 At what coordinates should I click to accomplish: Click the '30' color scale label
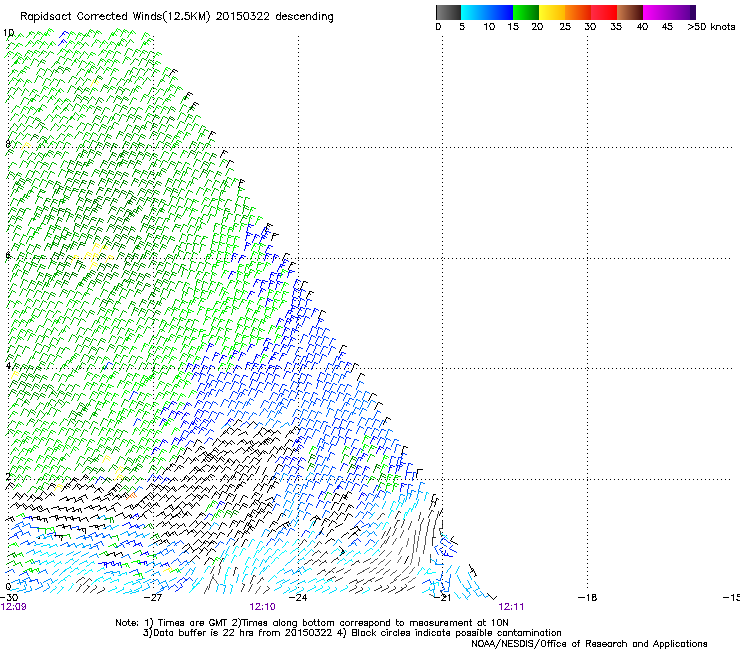[590, 27]
